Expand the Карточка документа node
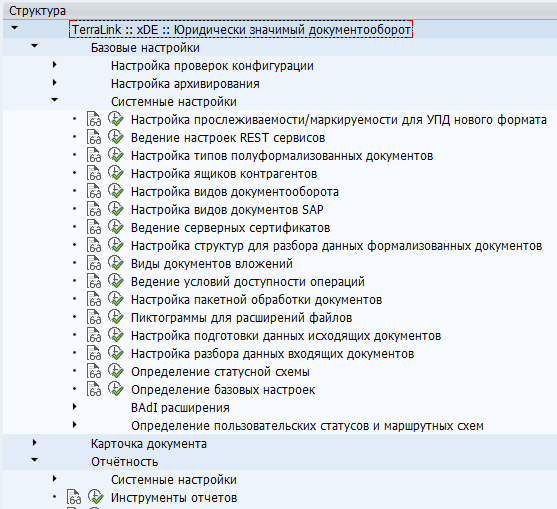 coord(34,443)
